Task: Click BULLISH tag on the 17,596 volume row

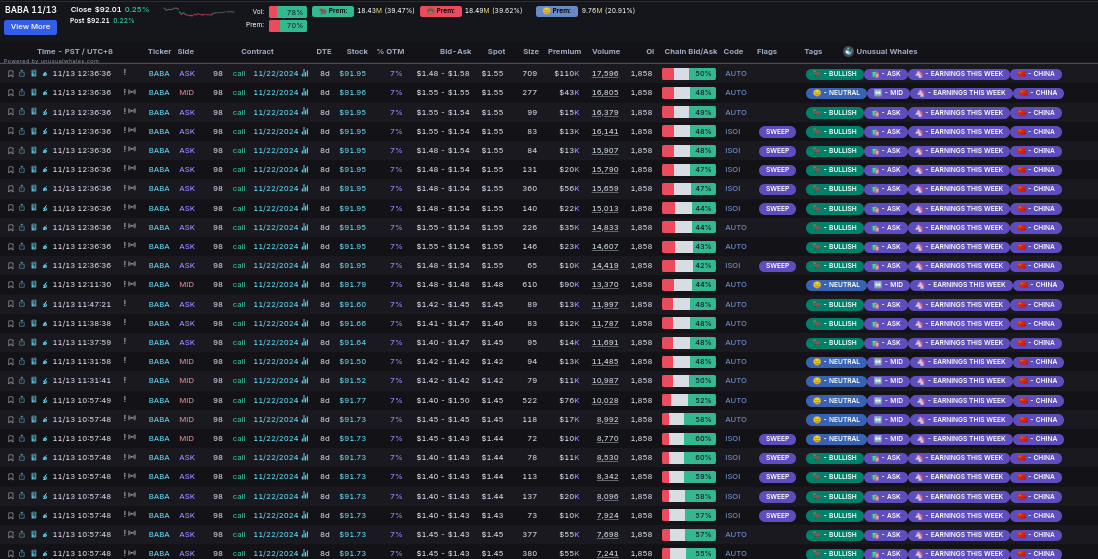Action: pos(835,74)
